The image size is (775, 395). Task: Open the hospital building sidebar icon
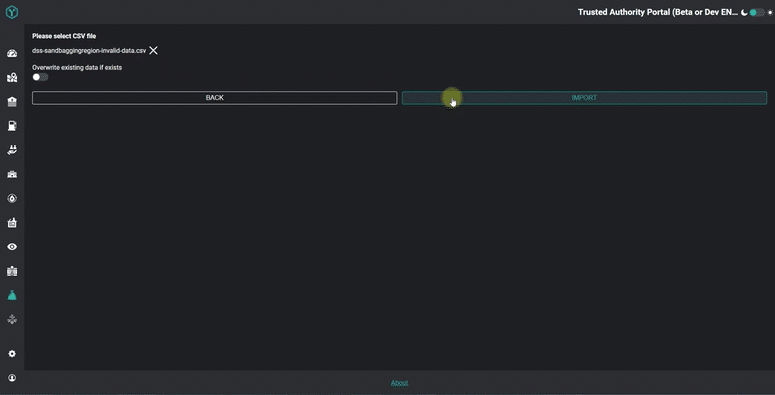(12, 175)
